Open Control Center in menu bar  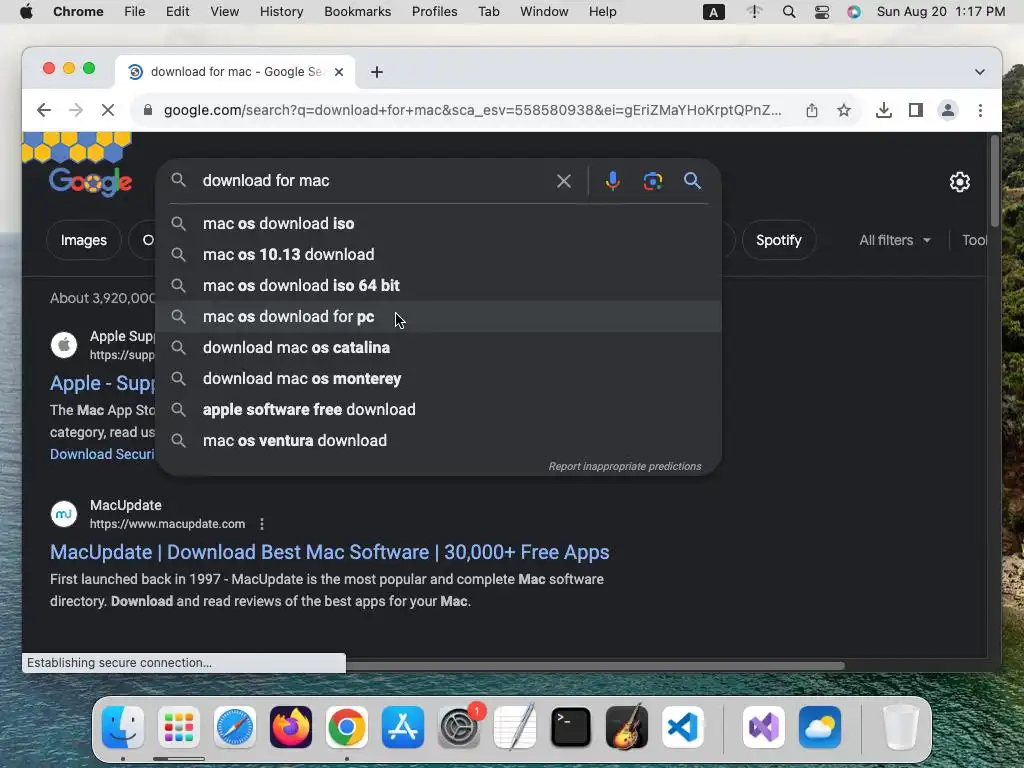(x=822, y=12)
